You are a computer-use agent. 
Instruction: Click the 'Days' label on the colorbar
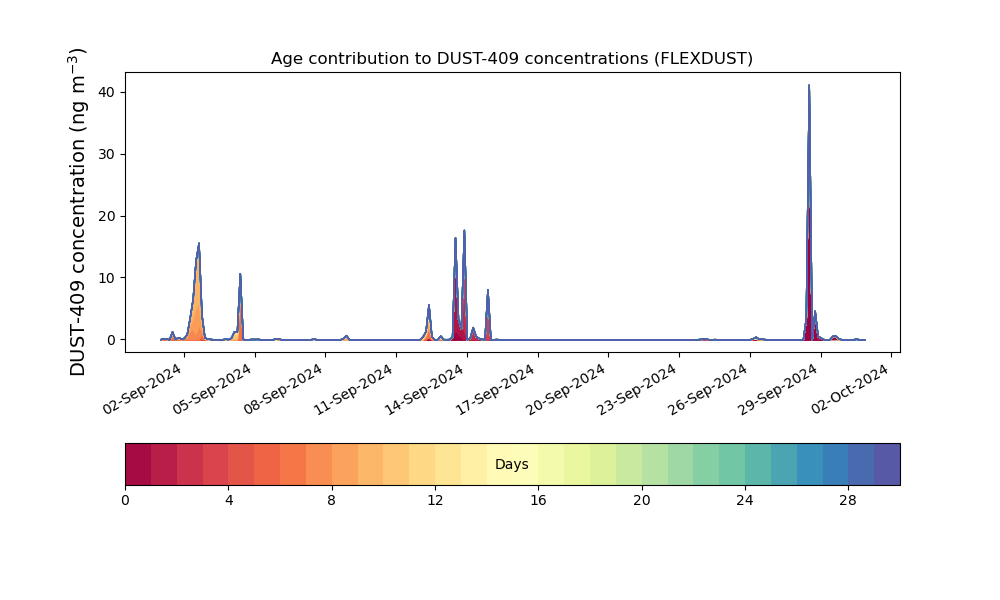point(511,464)
